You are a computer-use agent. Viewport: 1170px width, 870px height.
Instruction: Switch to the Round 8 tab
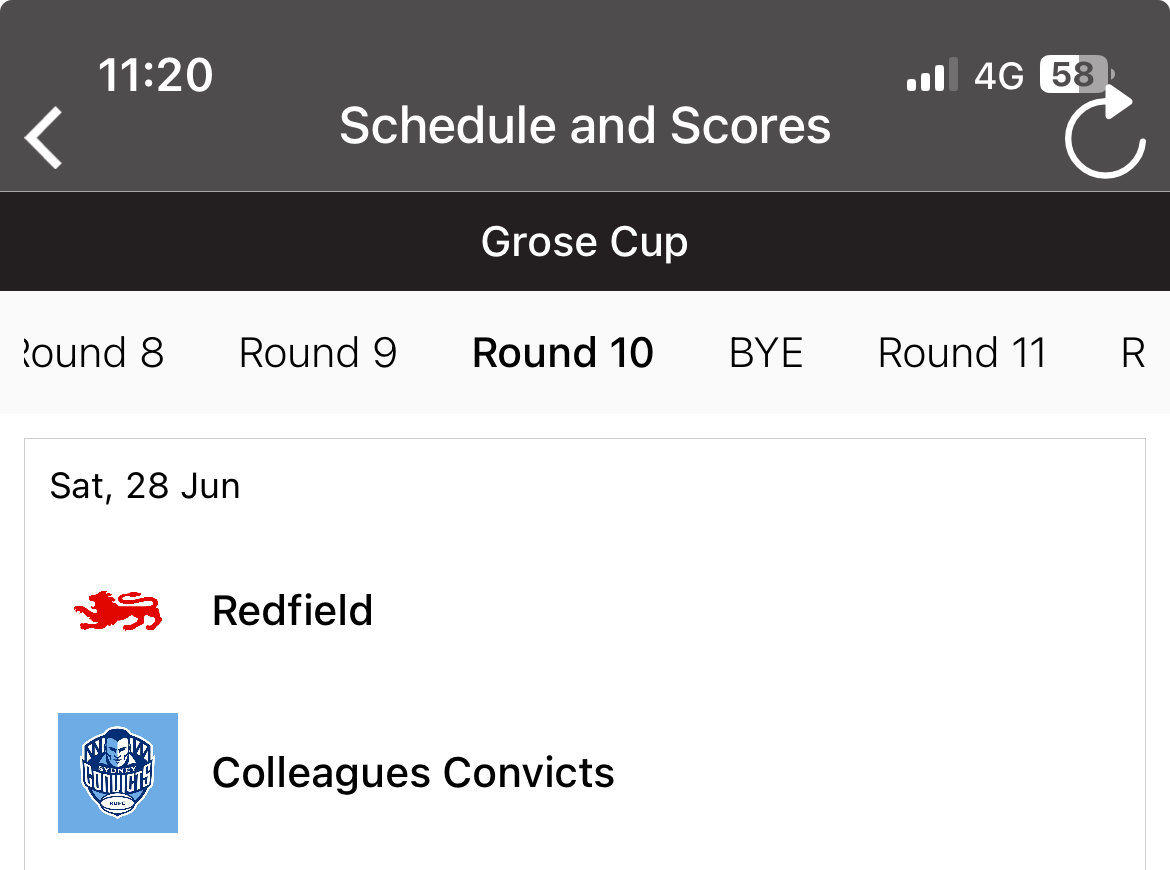[93, 353]
